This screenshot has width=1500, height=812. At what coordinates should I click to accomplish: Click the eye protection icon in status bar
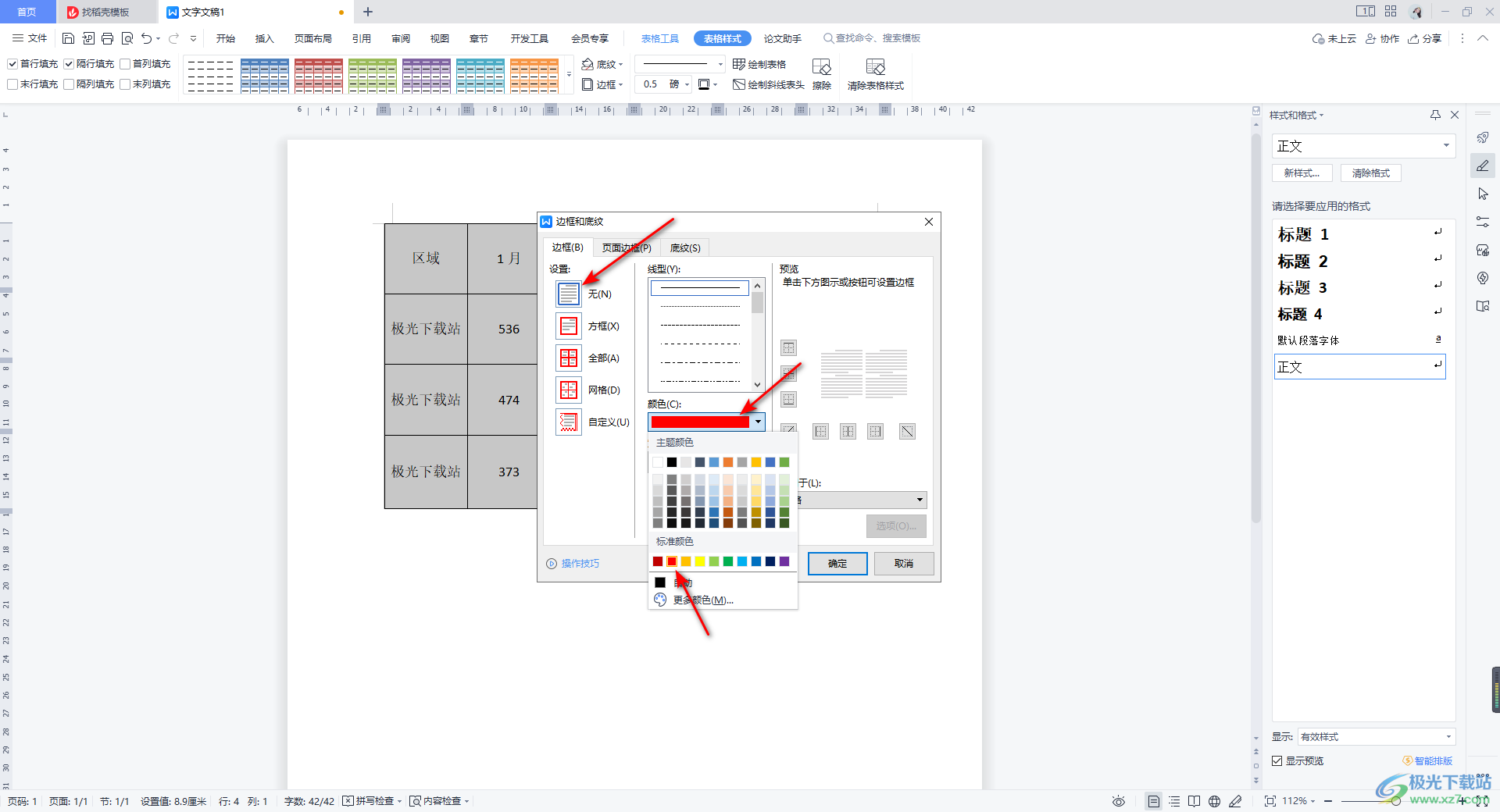(x=1119, y=801)
